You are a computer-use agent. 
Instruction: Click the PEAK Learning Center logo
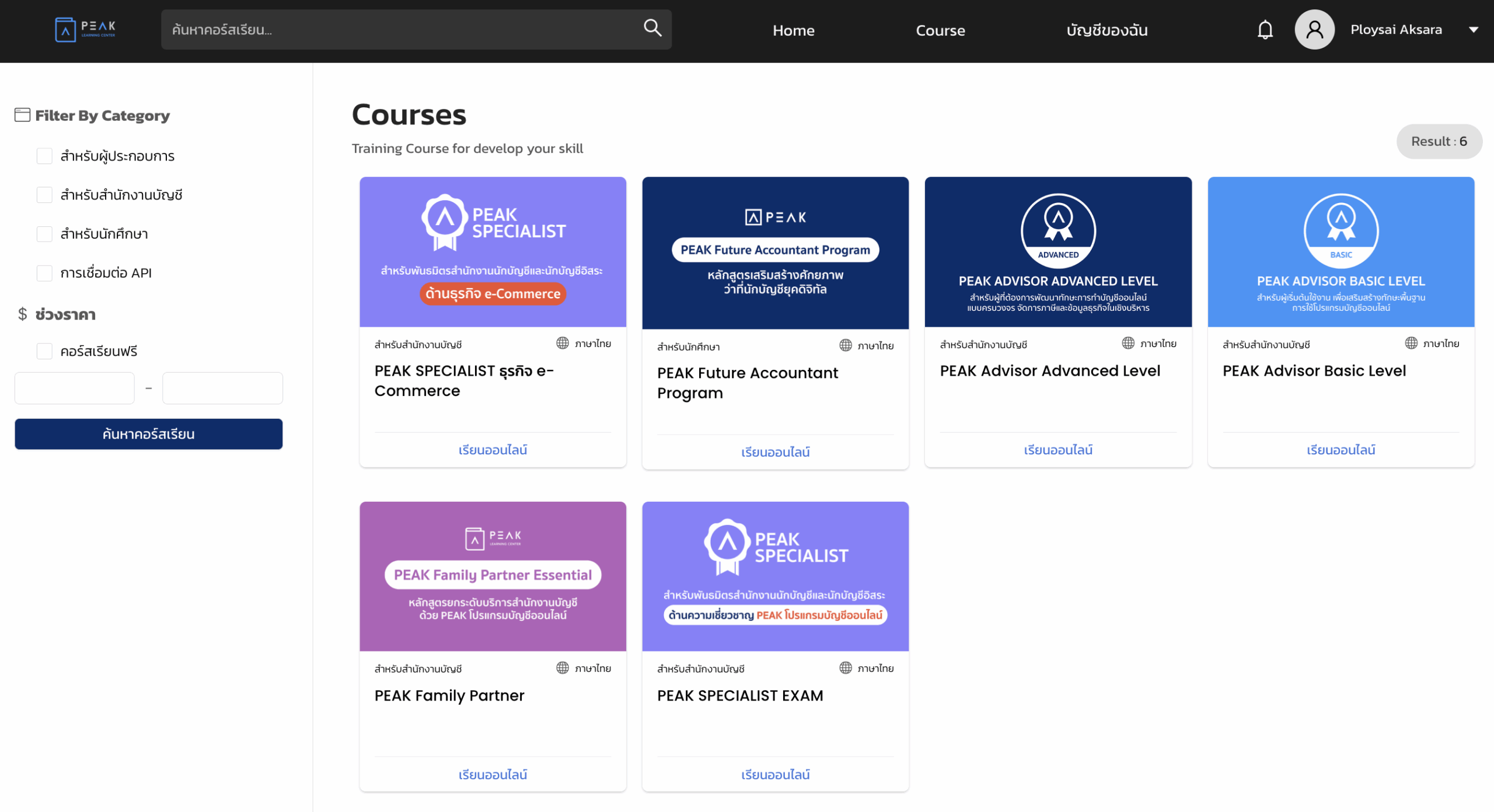[x=85, y=29]
